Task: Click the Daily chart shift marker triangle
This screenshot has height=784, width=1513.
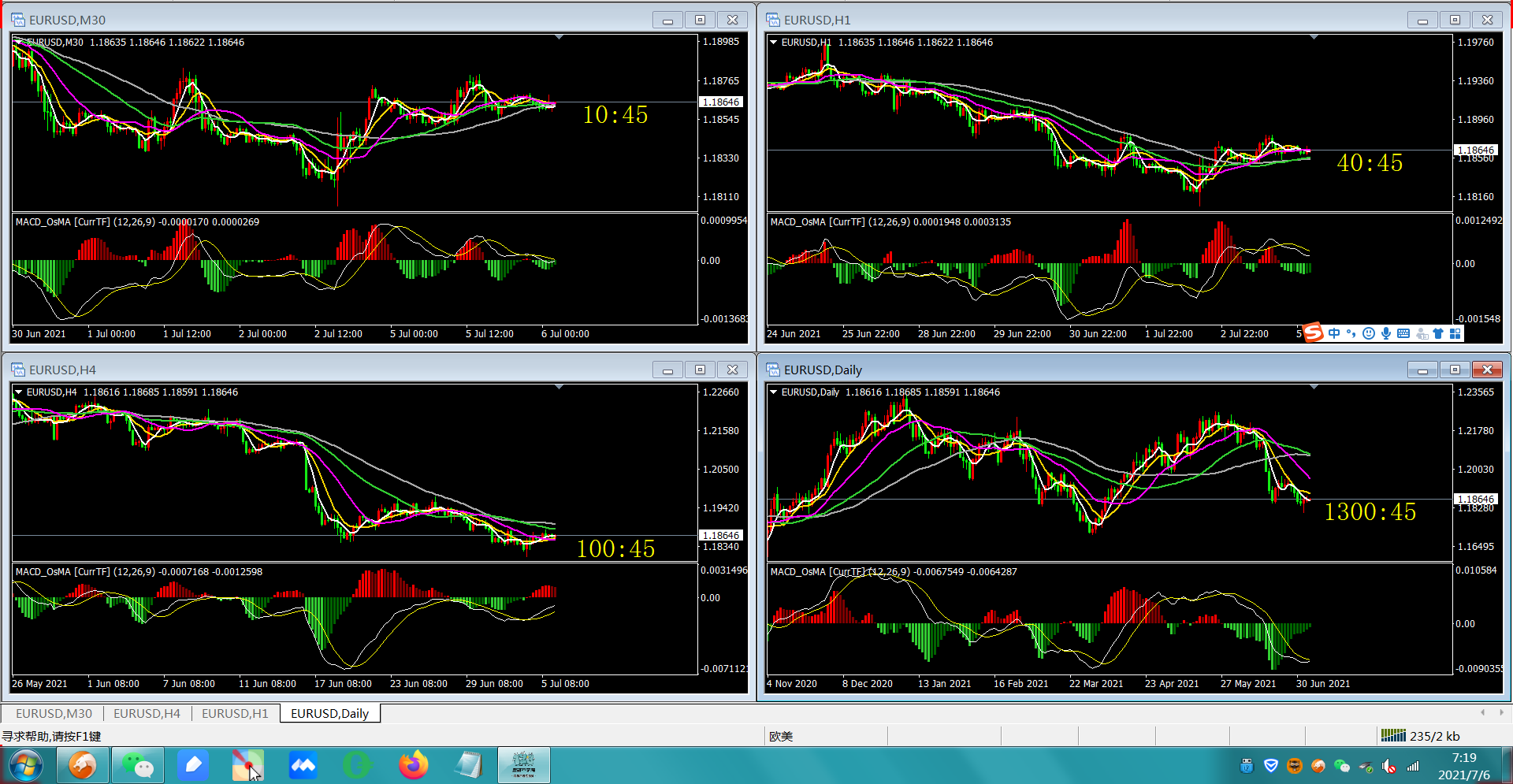Action: pos(1314,387)
